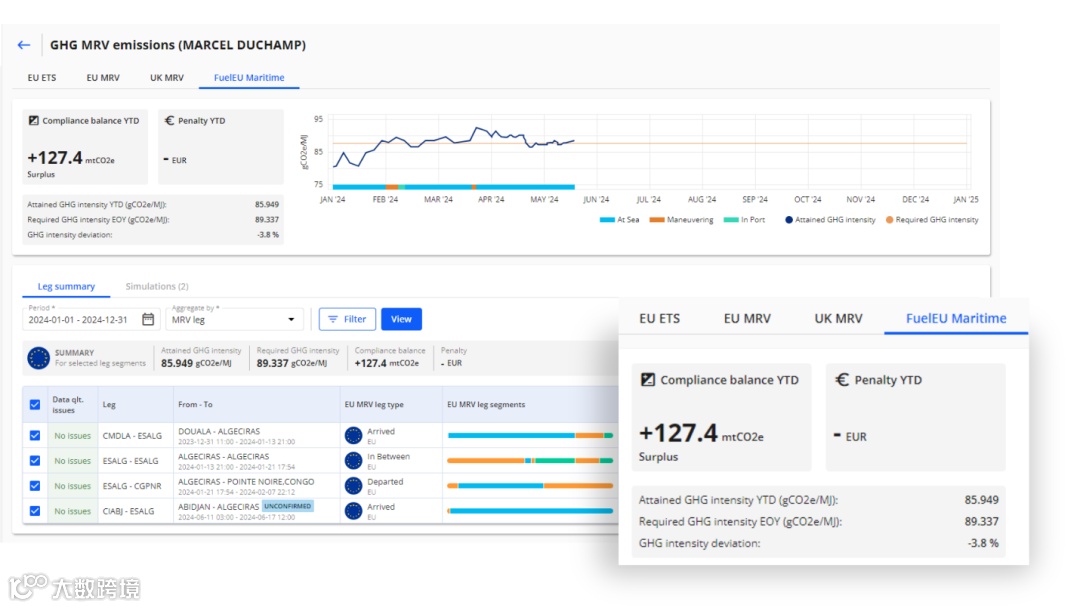Screen dimensions: 1080x608
Task: Select the EU ETS tab in the zoomed popup
Action: [x=659, y=319]
